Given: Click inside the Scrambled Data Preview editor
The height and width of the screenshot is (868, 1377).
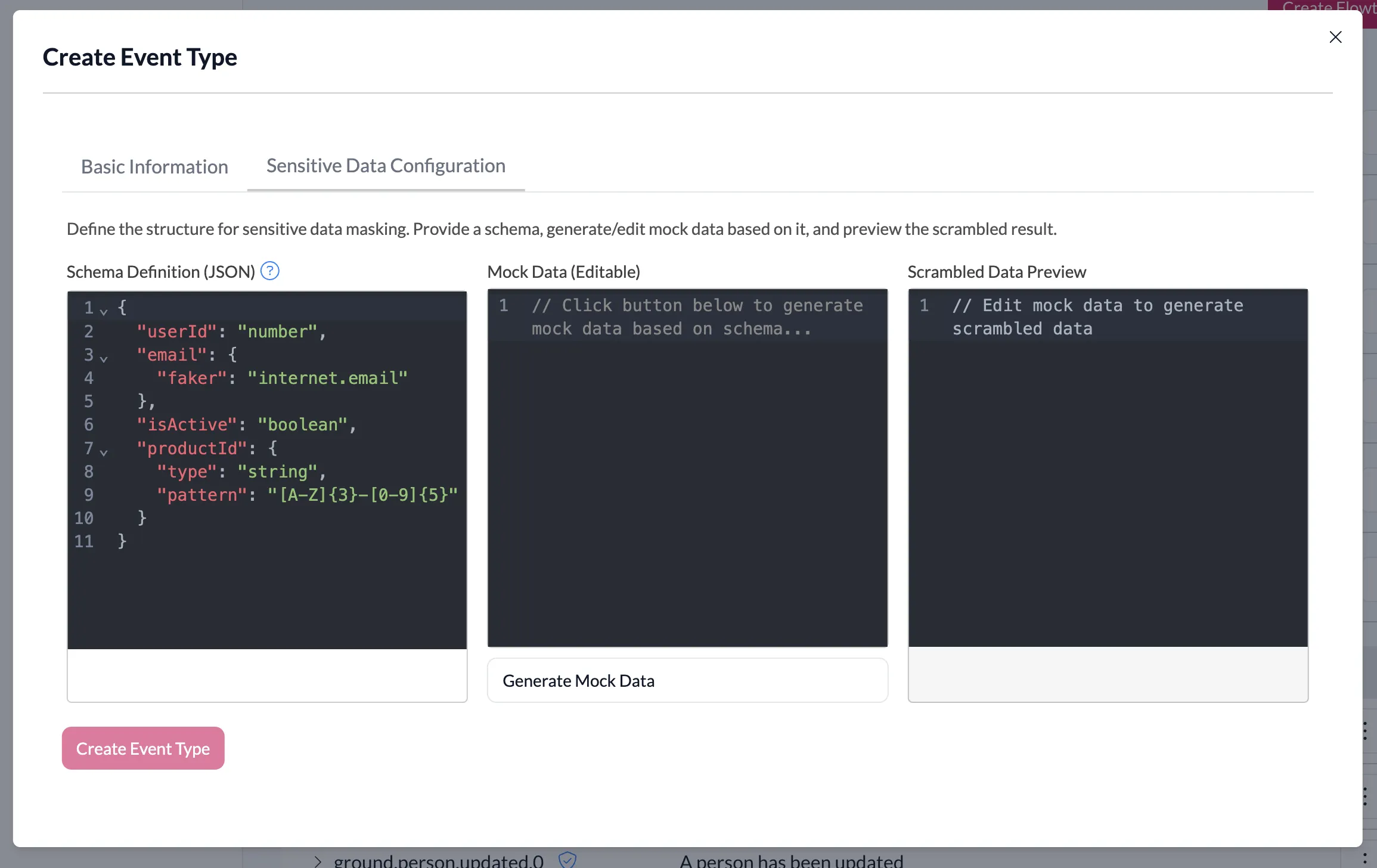Looking at the screenshot, I should click(x=1108, y=468).
